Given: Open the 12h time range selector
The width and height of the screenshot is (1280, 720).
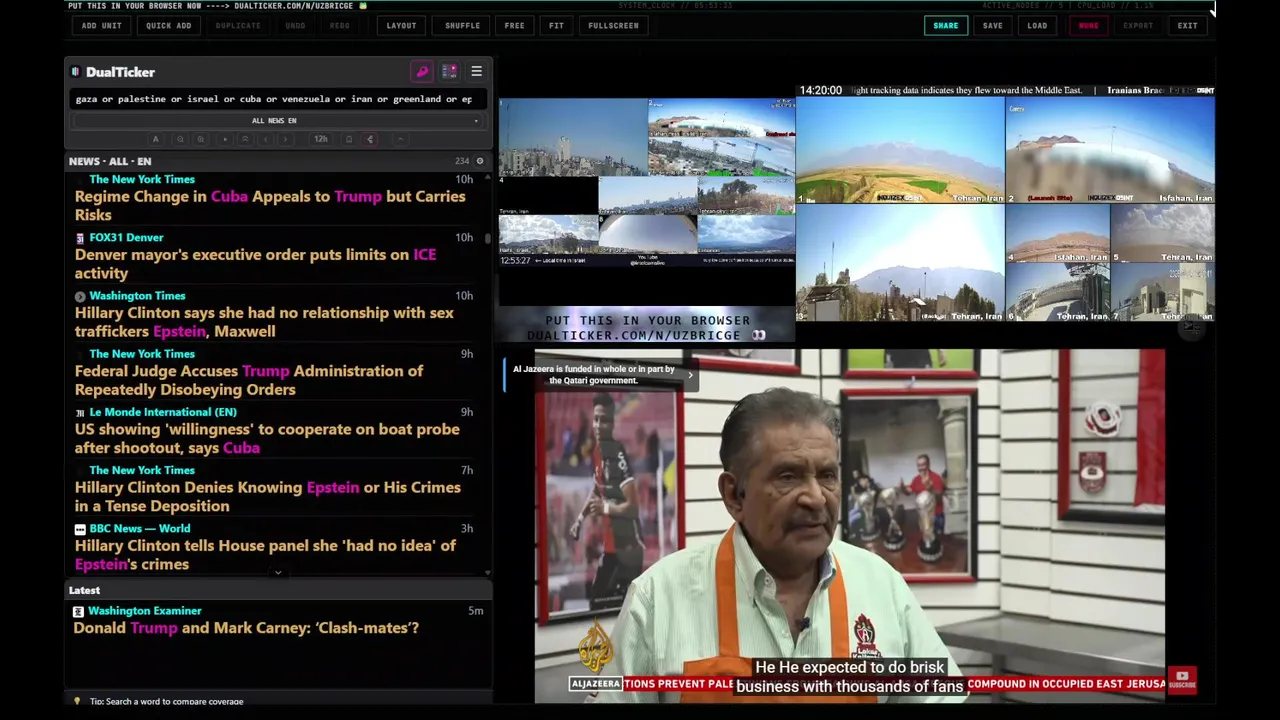Looking at the screenshot, I should click(321, 139).
